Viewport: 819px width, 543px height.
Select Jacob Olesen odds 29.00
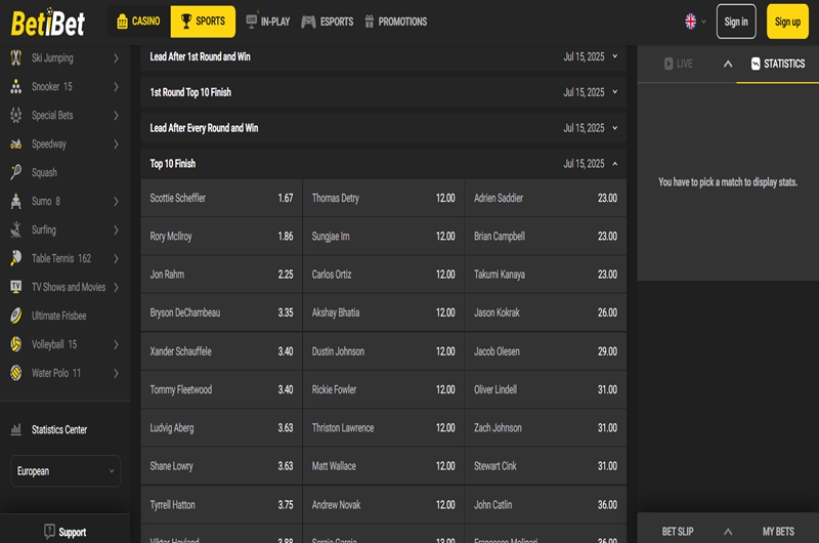(546, 351)
